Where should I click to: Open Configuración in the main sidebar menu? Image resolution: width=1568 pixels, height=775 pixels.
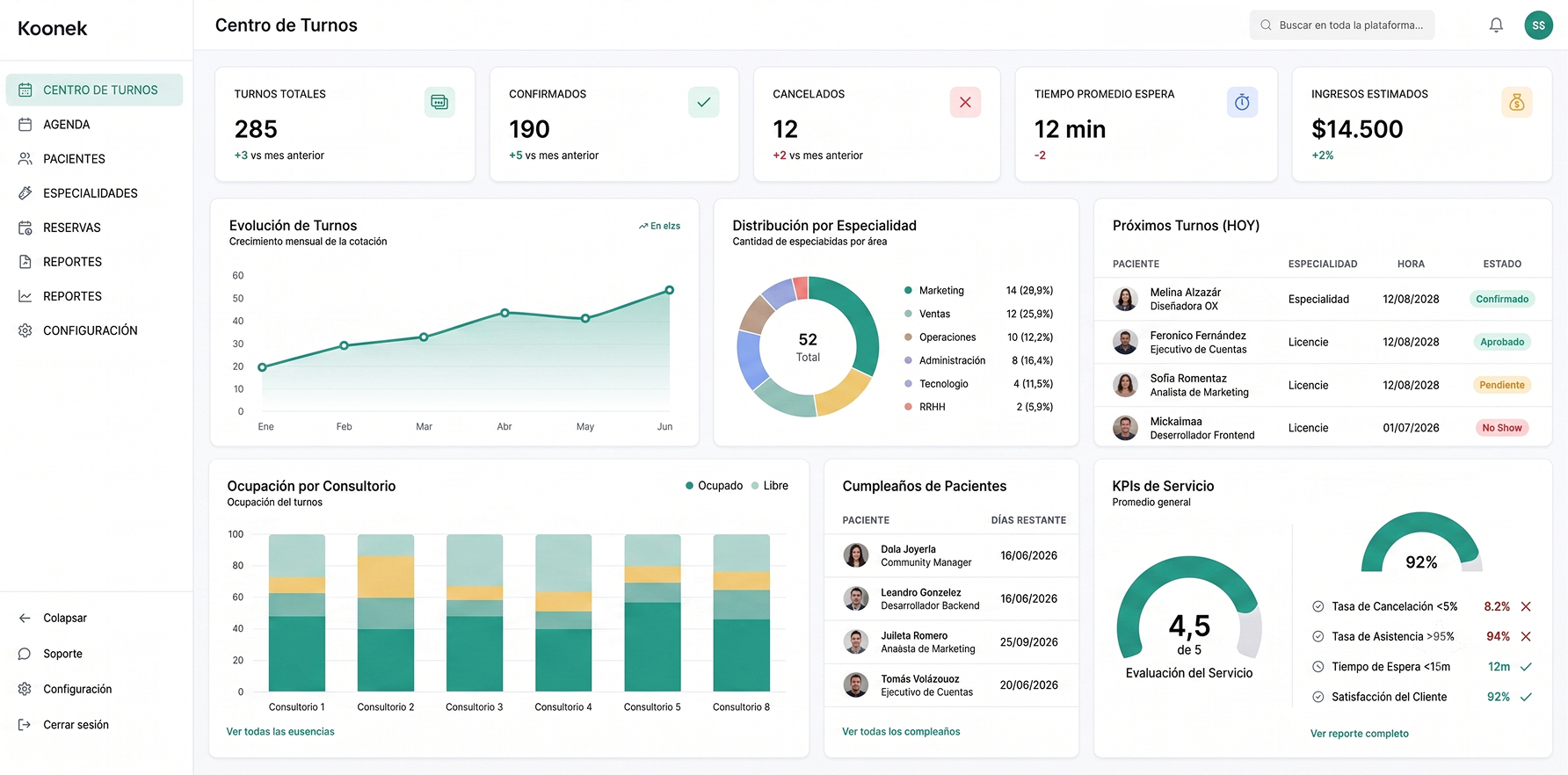coord(94,330)
